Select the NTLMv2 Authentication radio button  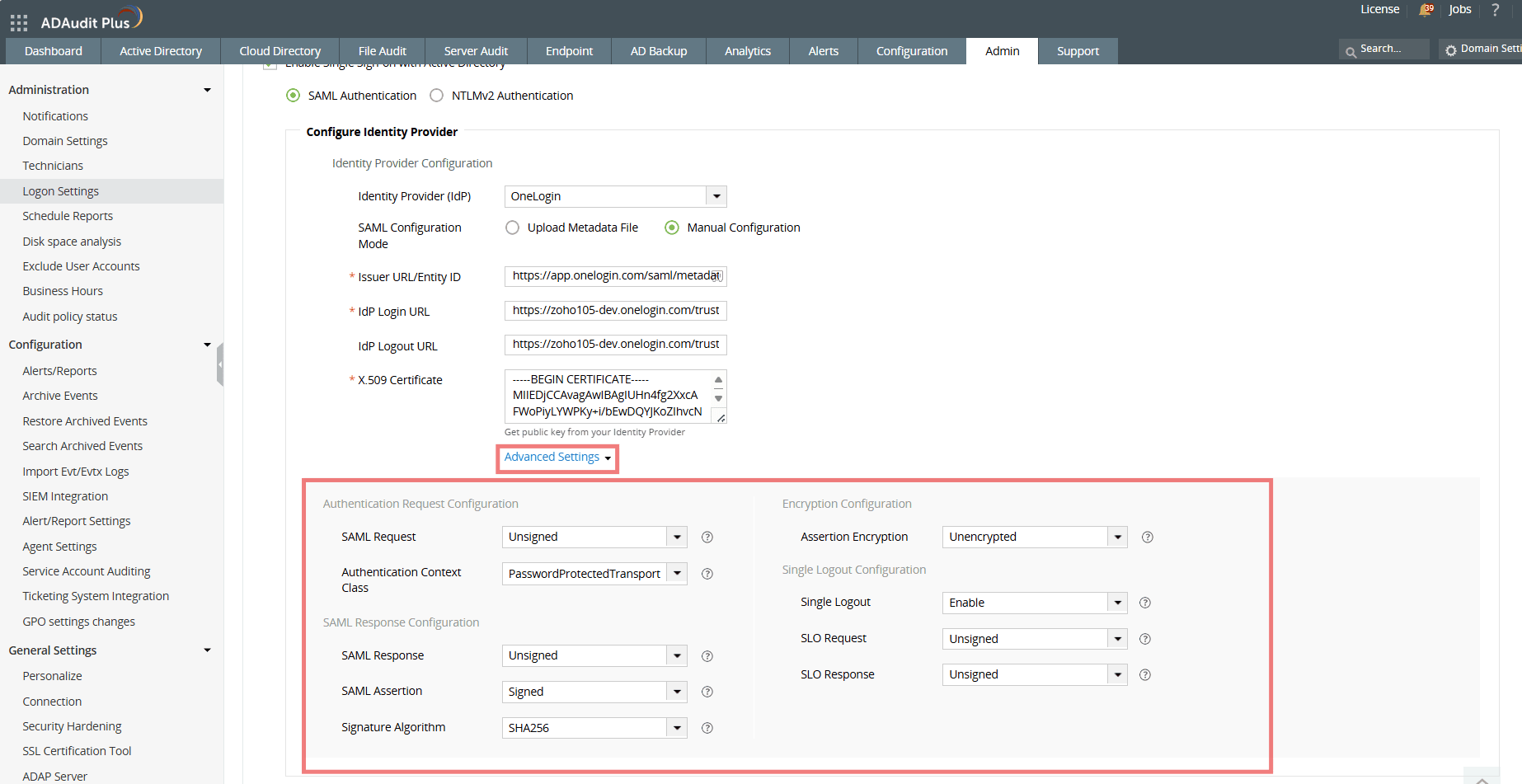coord(435,95)
